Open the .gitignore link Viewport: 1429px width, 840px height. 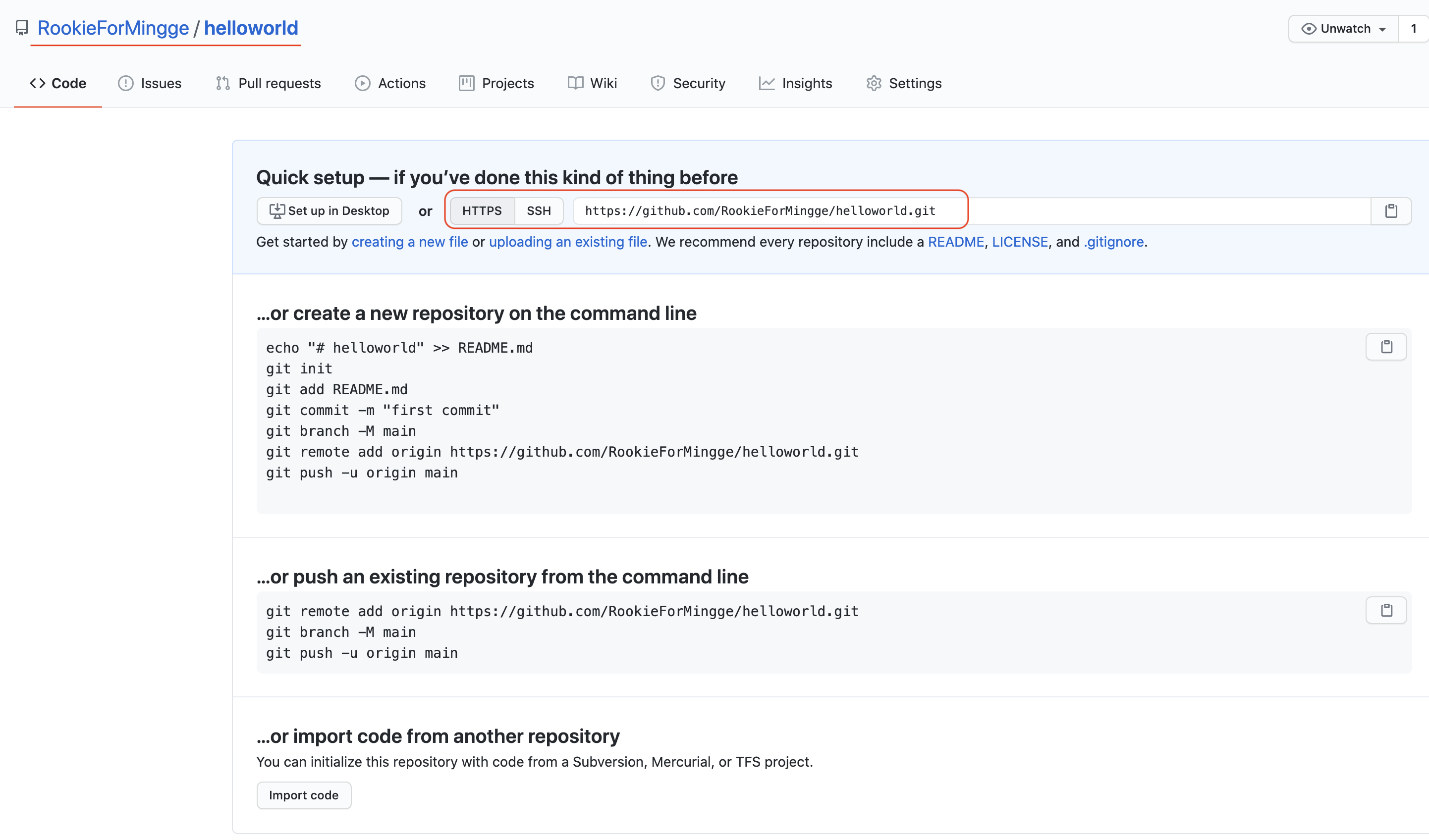point(1114,242)
